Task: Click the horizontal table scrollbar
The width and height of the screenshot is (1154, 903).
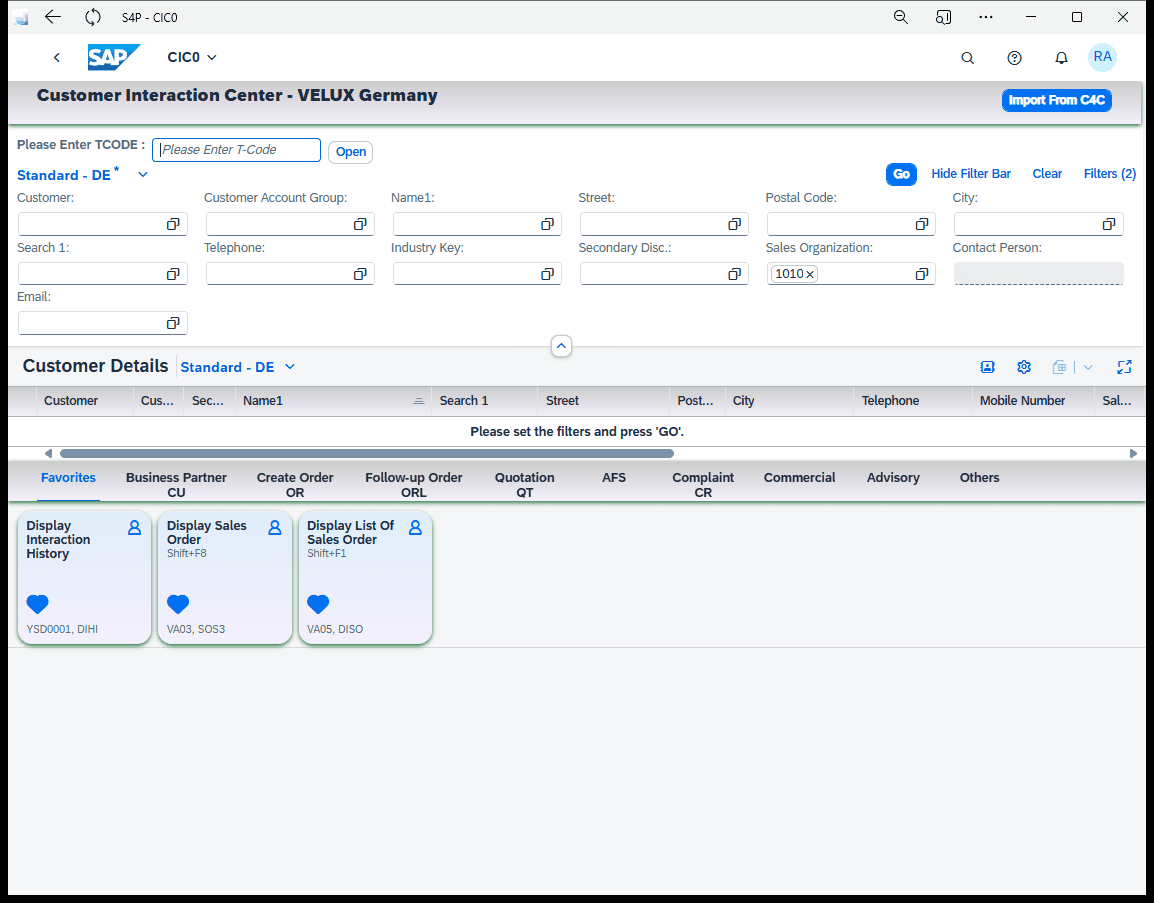Action: click(367, 453)
